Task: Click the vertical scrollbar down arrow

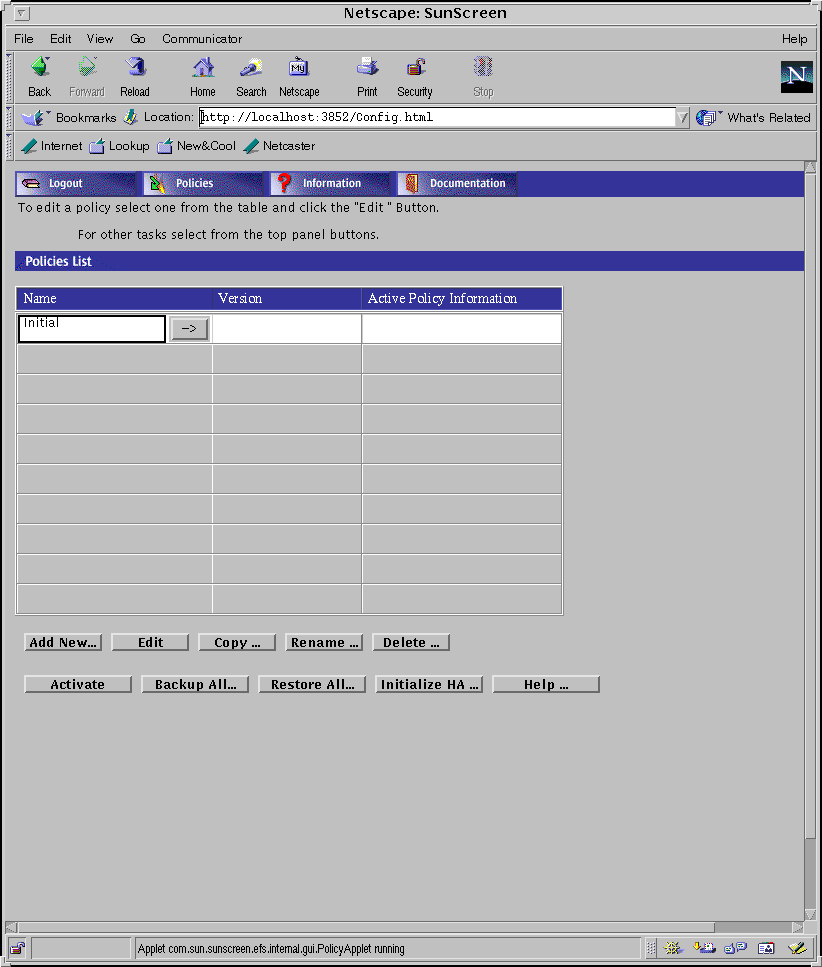Action: coord(810,915)
